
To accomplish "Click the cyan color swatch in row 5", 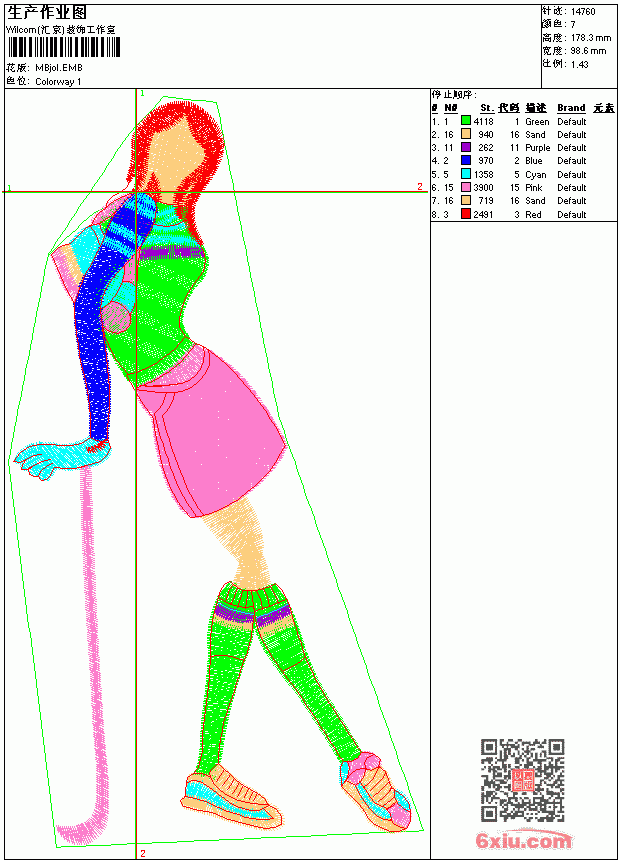I will pos(466,174).
